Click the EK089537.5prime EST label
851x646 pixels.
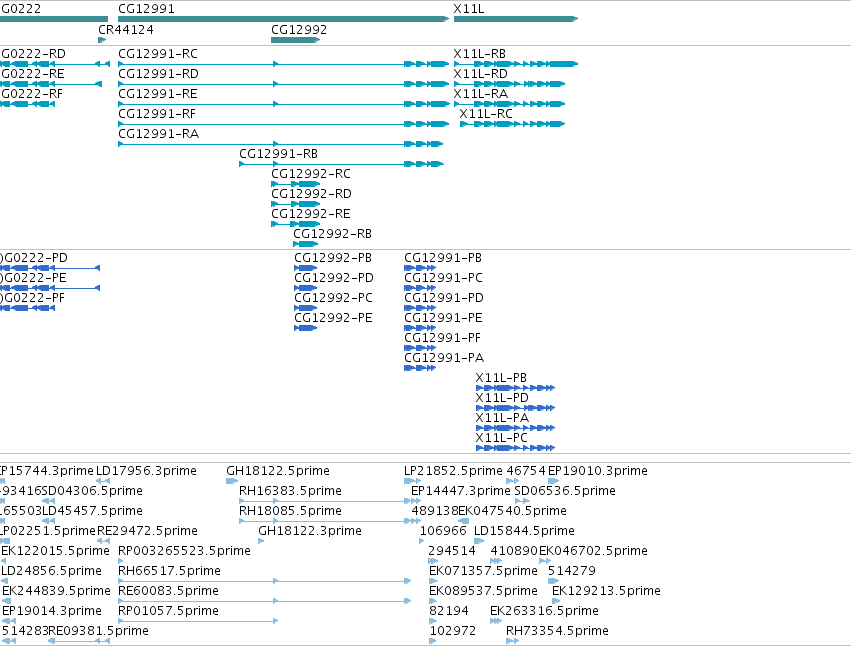point(483,592)
